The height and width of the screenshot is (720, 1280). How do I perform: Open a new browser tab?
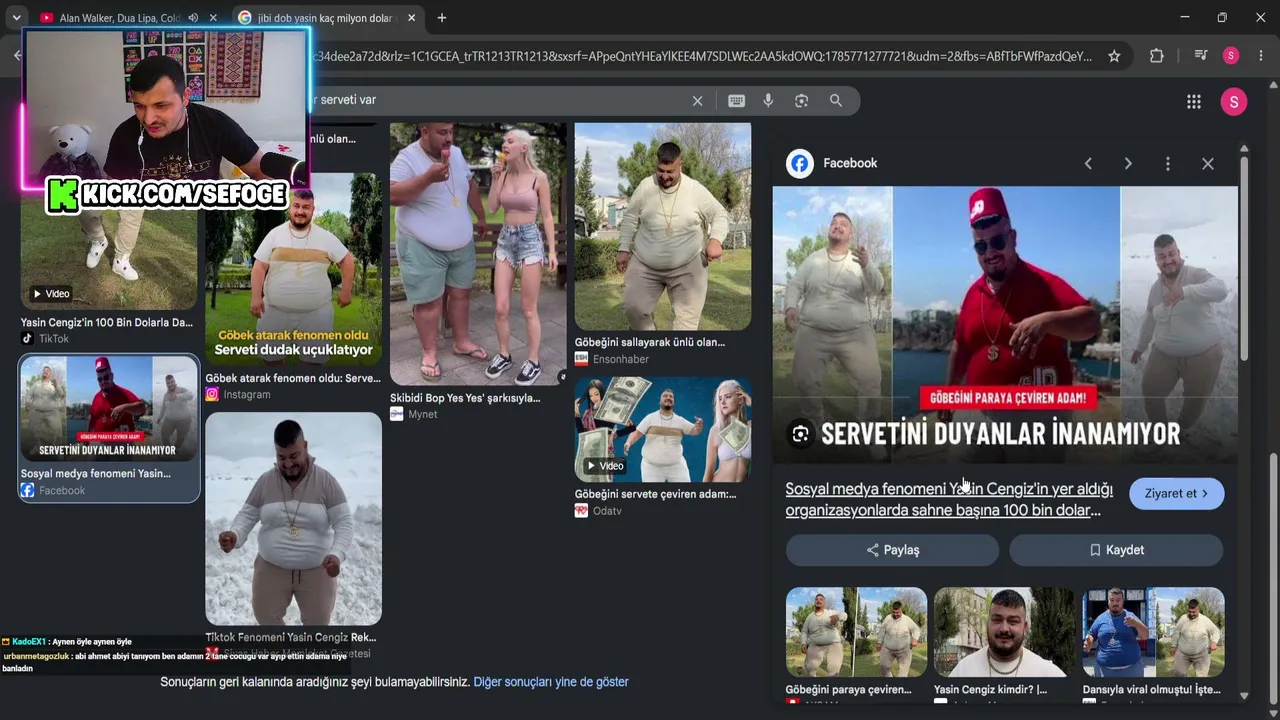click(442, 18)
